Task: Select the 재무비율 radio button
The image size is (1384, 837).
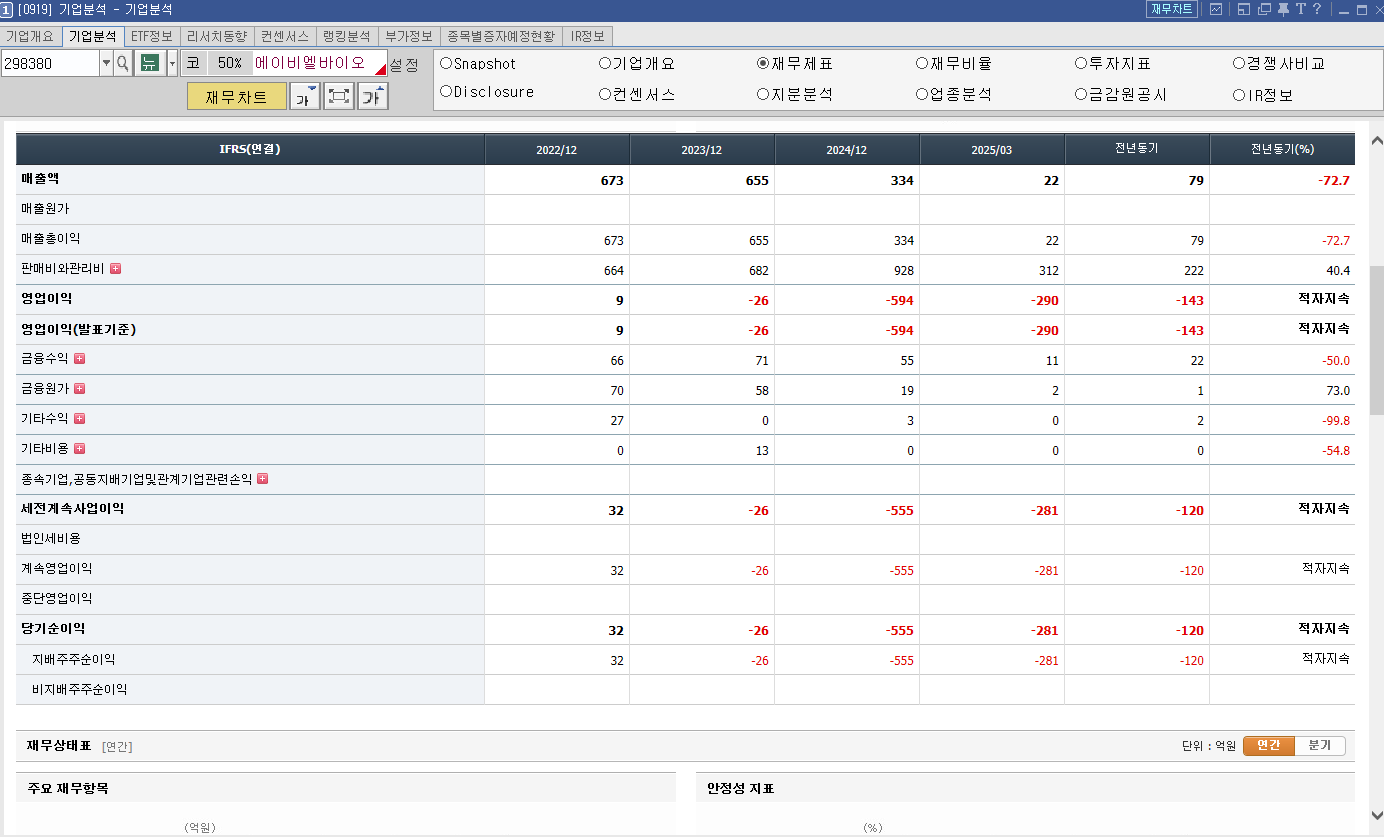Action: (922, 63)
